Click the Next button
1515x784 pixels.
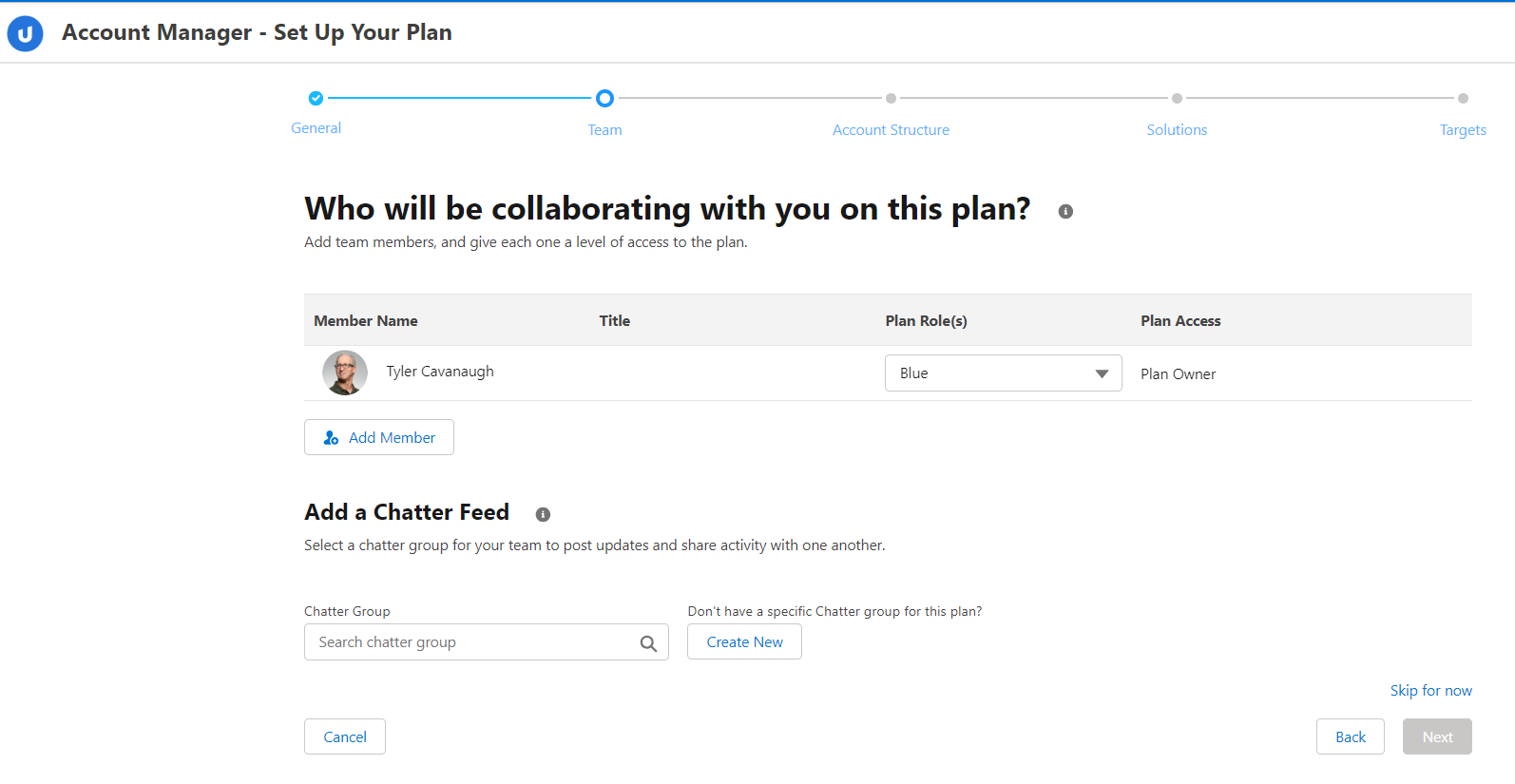[x=1437, y=737]
